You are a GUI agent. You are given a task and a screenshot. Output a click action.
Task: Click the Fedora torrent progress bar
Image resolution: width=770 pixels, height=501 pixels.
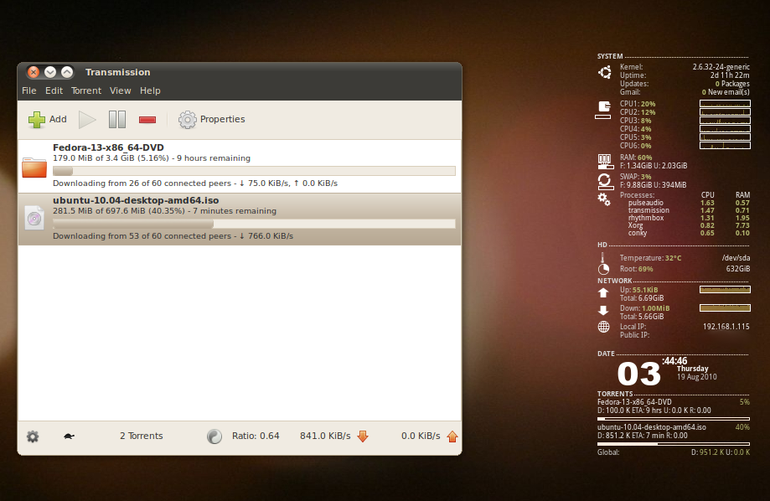click(x=254, y=171)
